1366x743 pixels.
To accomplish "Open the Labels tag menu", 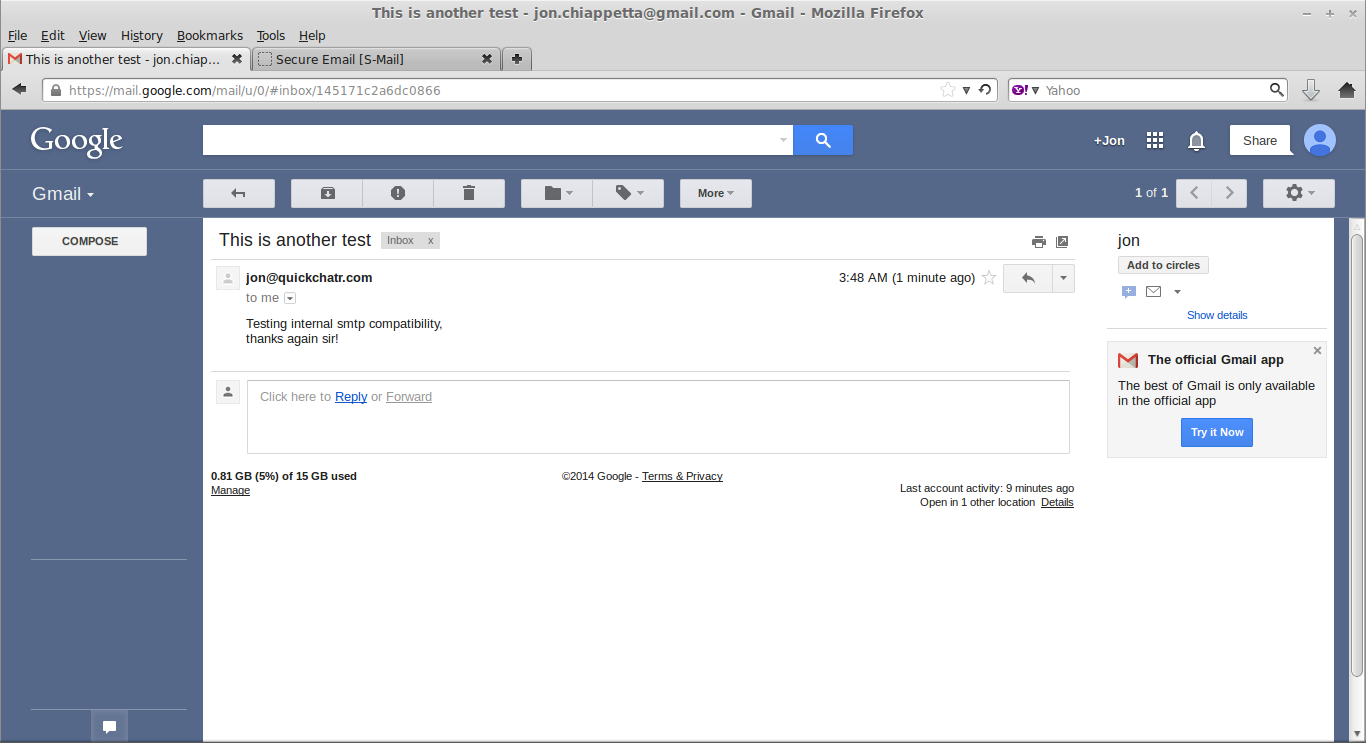I will pos(628,193).
